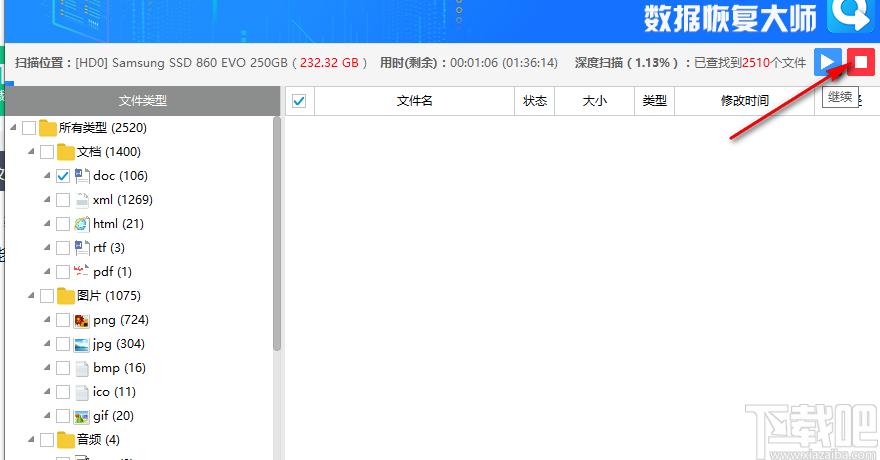880x460 pixels.
Task: Click the file type tree vertical scrollbar
Action: [277, 234]
